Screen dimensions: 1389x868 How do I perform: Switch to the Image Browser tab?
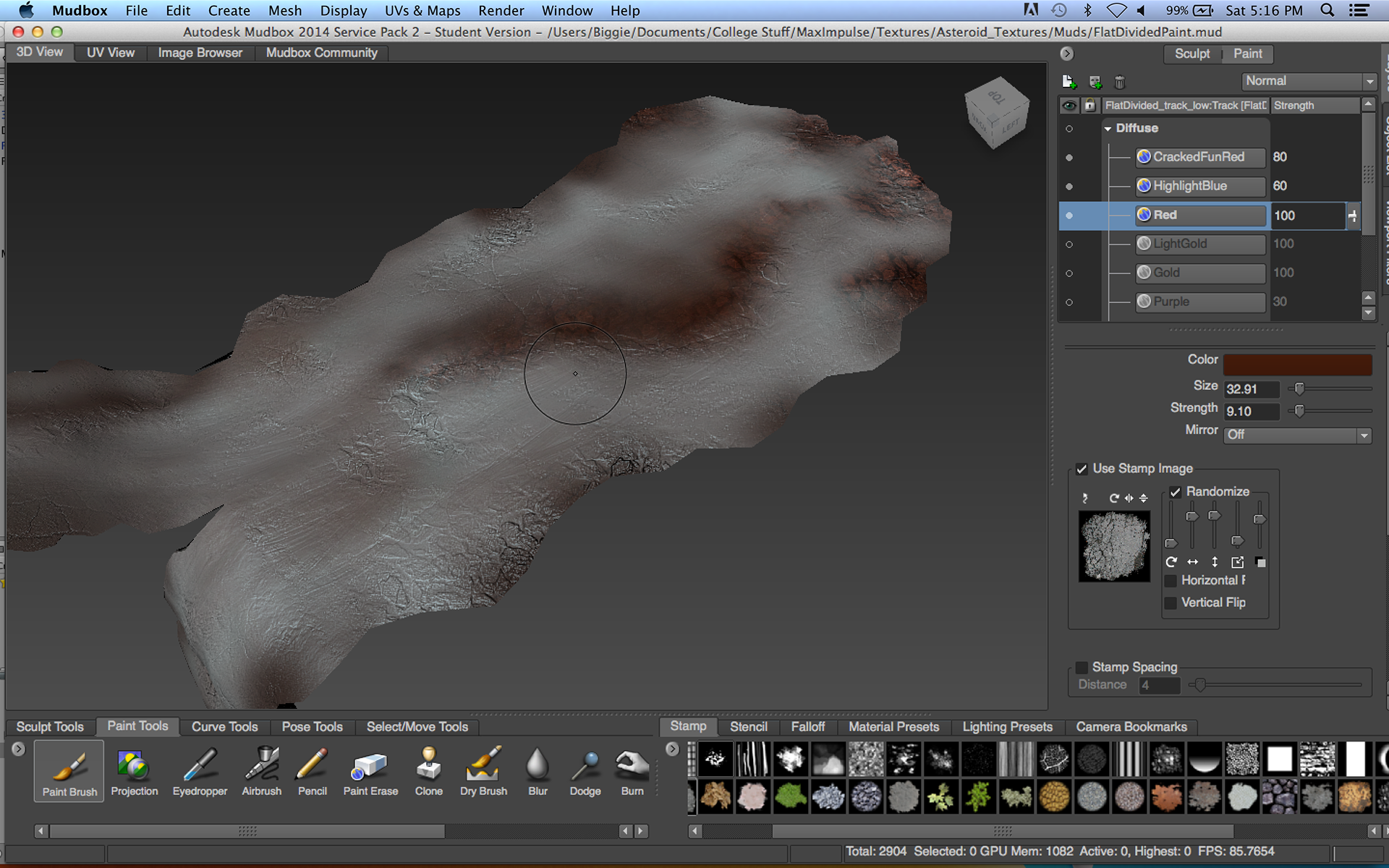point(200,53)
